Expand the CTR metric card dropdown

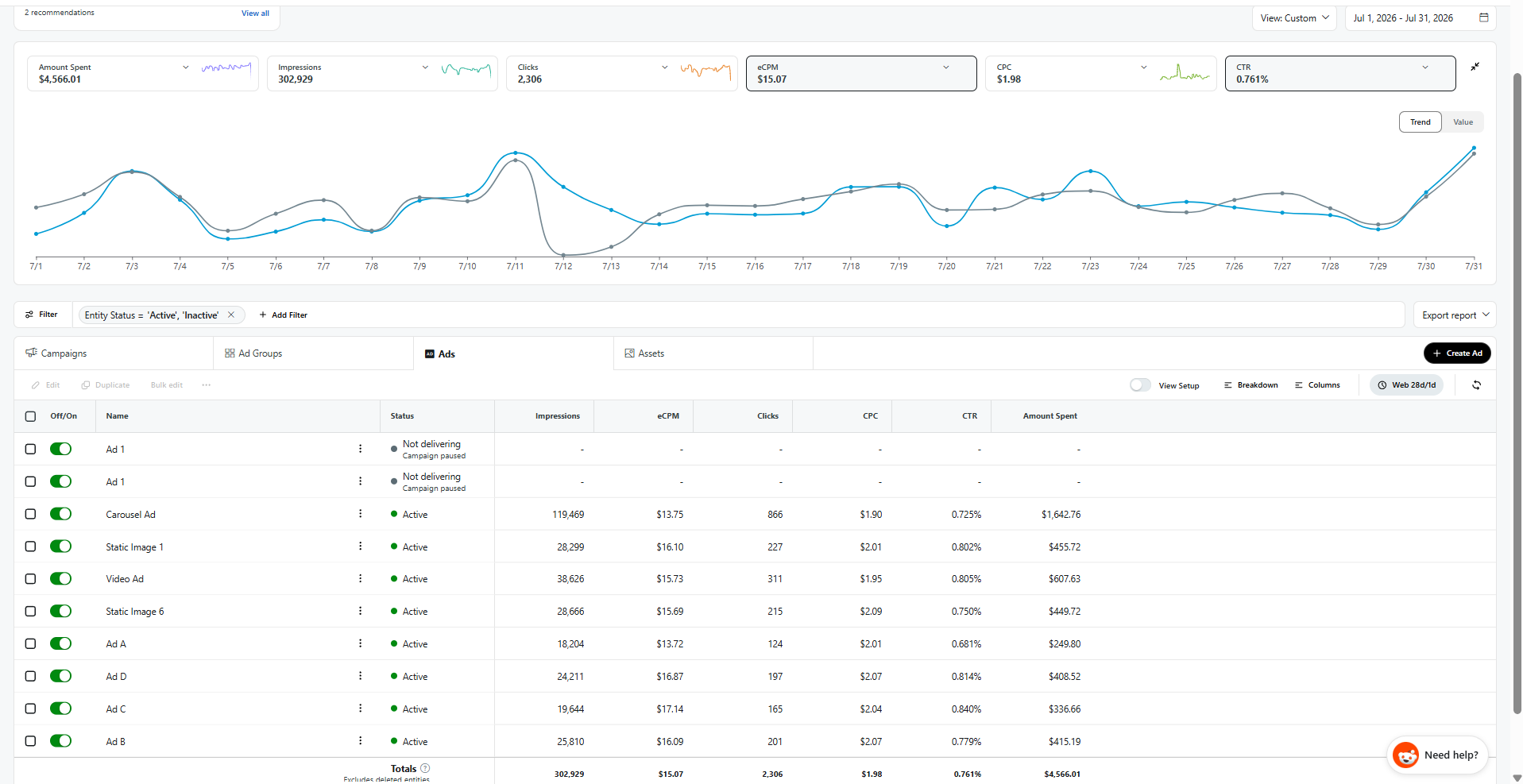(x=1424, y=68)
